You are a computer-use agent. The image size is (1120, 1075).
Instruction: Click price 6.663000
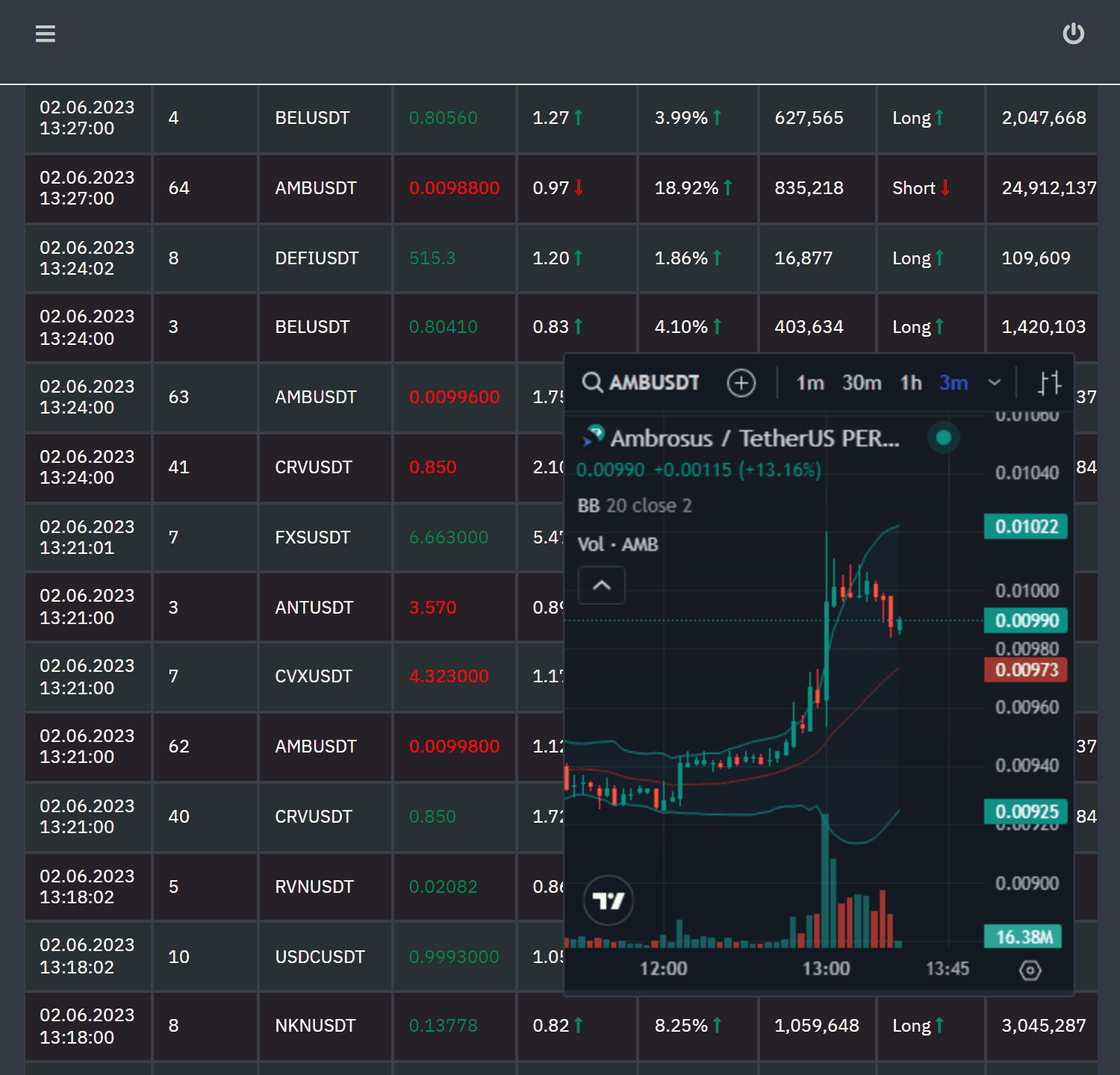click(449, 537)
